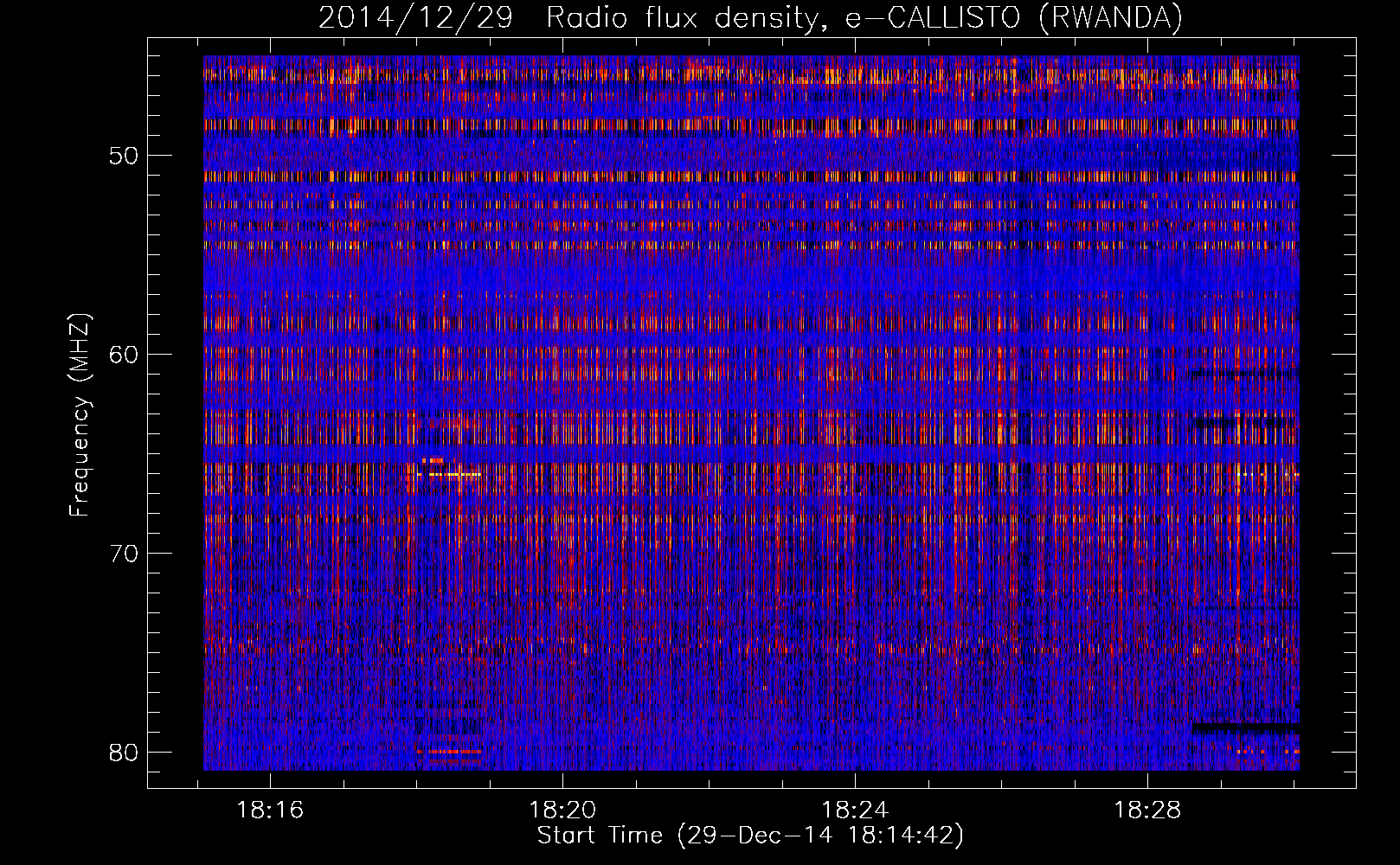Click the 80 frequency tick label
The width and height of the screenshot is (1400, 865).
coord(125,753)
